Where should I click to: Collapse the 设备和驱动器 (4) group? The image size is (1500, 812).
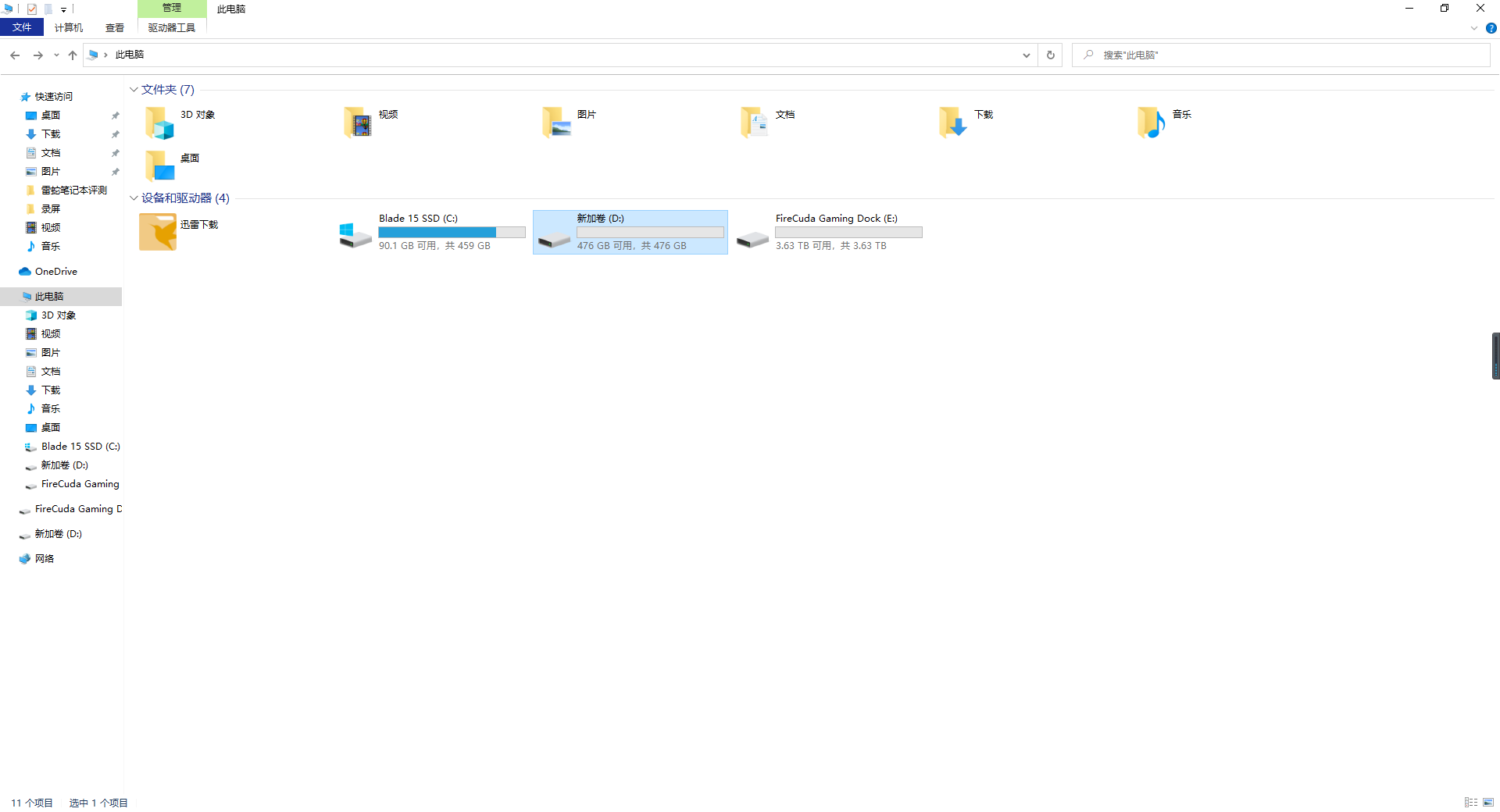[134, 198]
